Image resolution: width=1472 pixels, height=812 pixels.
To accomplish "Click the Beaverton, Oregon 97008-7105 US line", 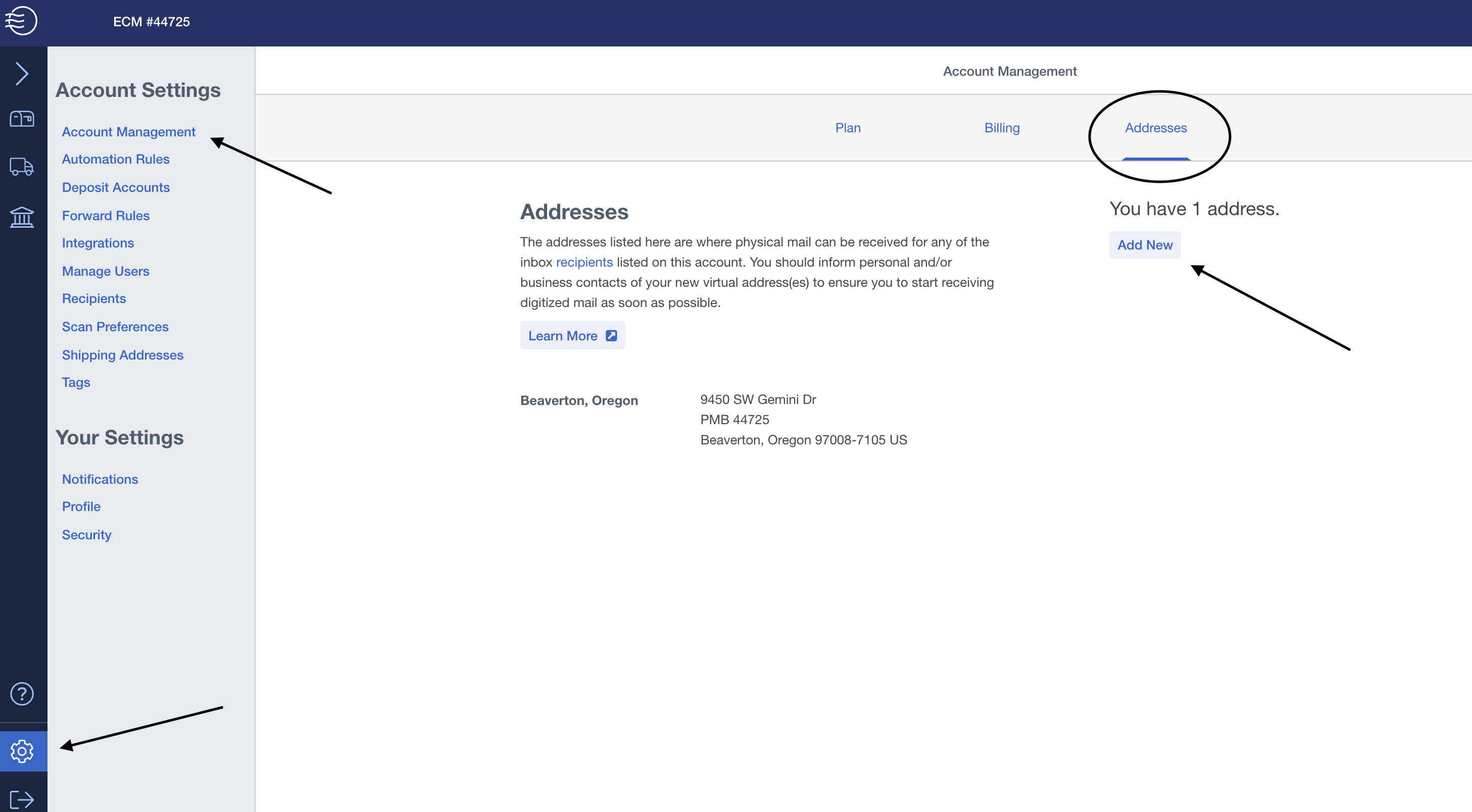I will point(803,440).
